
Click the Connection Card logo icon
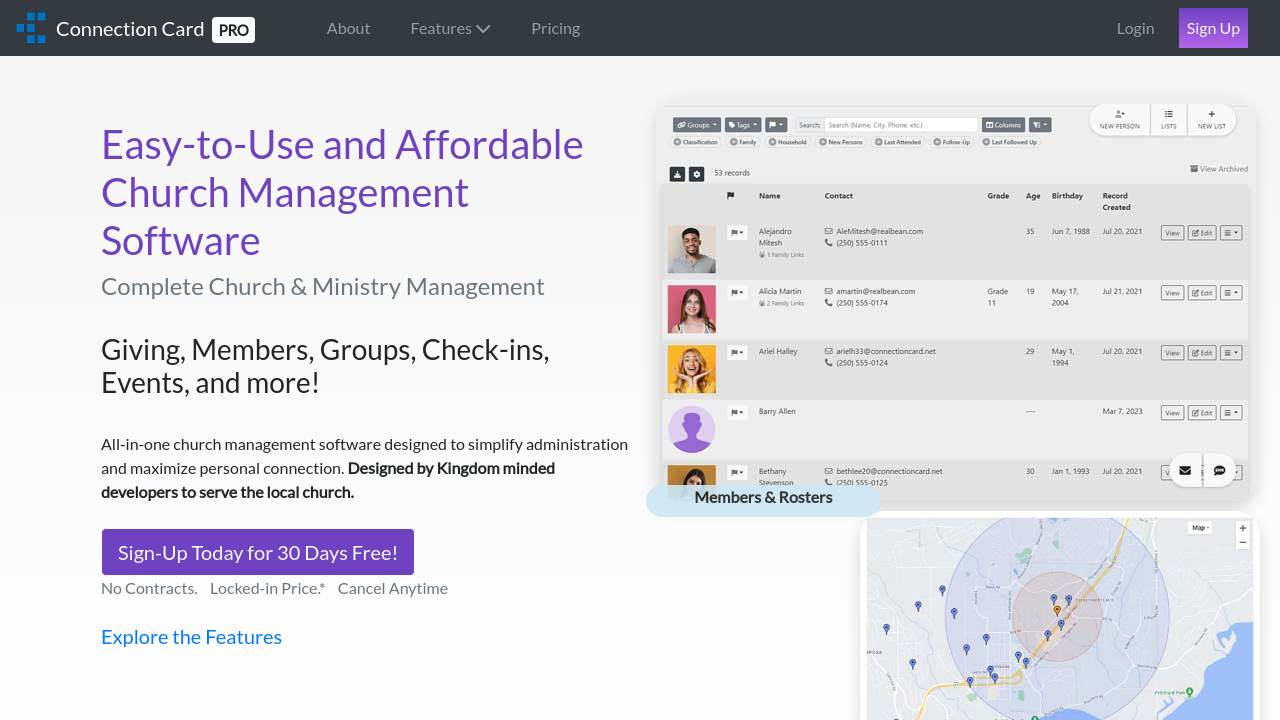[x=31, y=28]
